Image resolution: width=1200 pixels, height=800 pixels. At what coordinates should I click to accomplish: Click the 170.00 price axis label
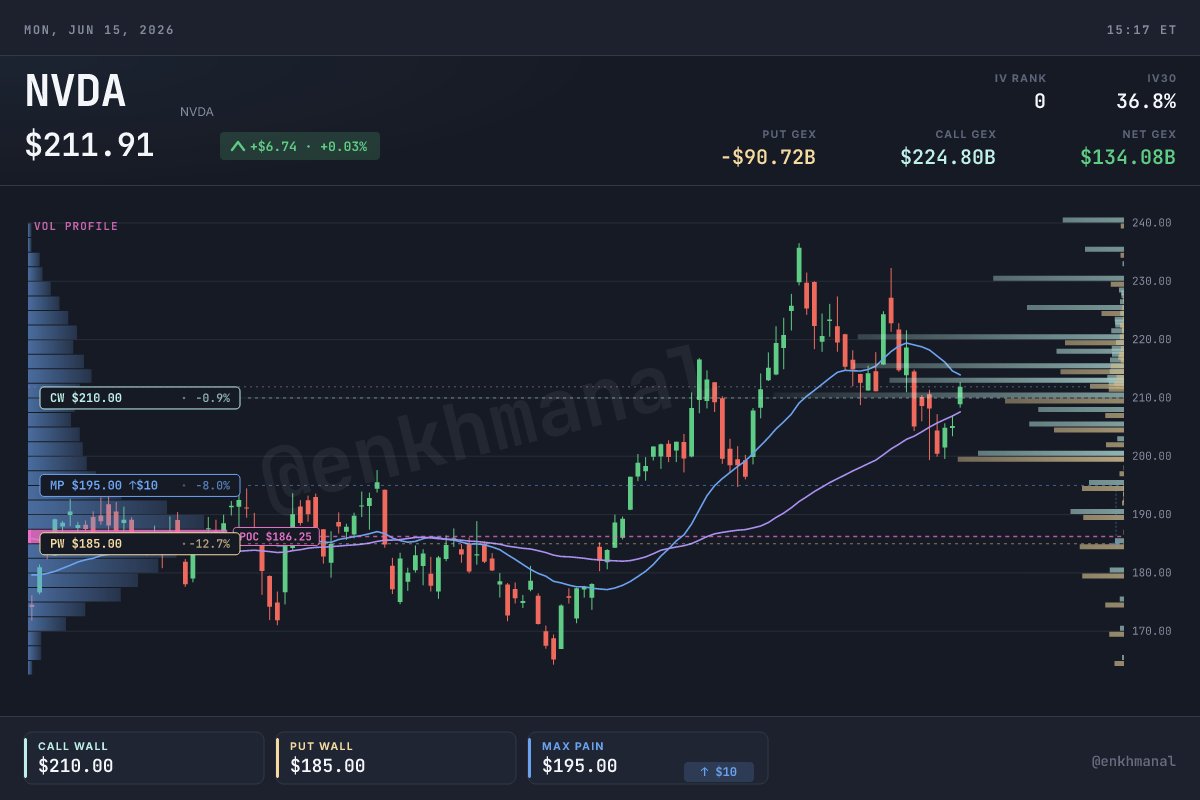coord(1152,631)
